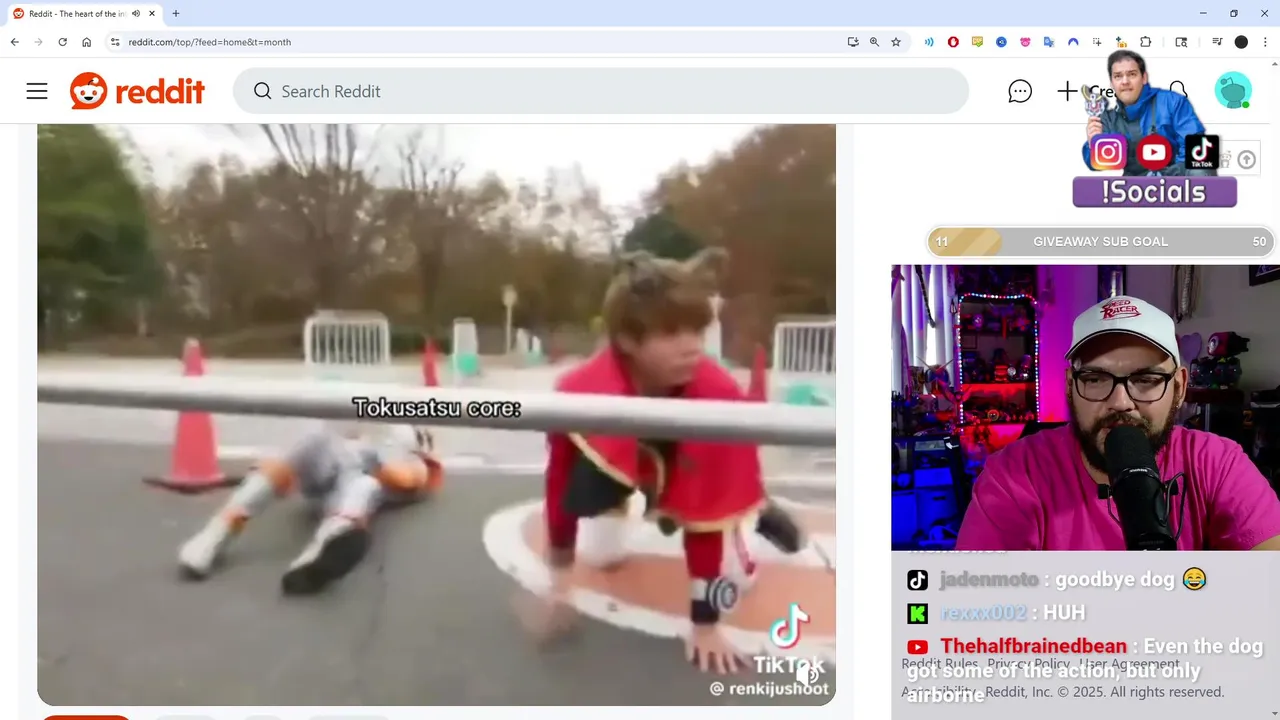Click the Tokusatsu core caption
Screen dimensions: 1280x720
coord(436,408)
